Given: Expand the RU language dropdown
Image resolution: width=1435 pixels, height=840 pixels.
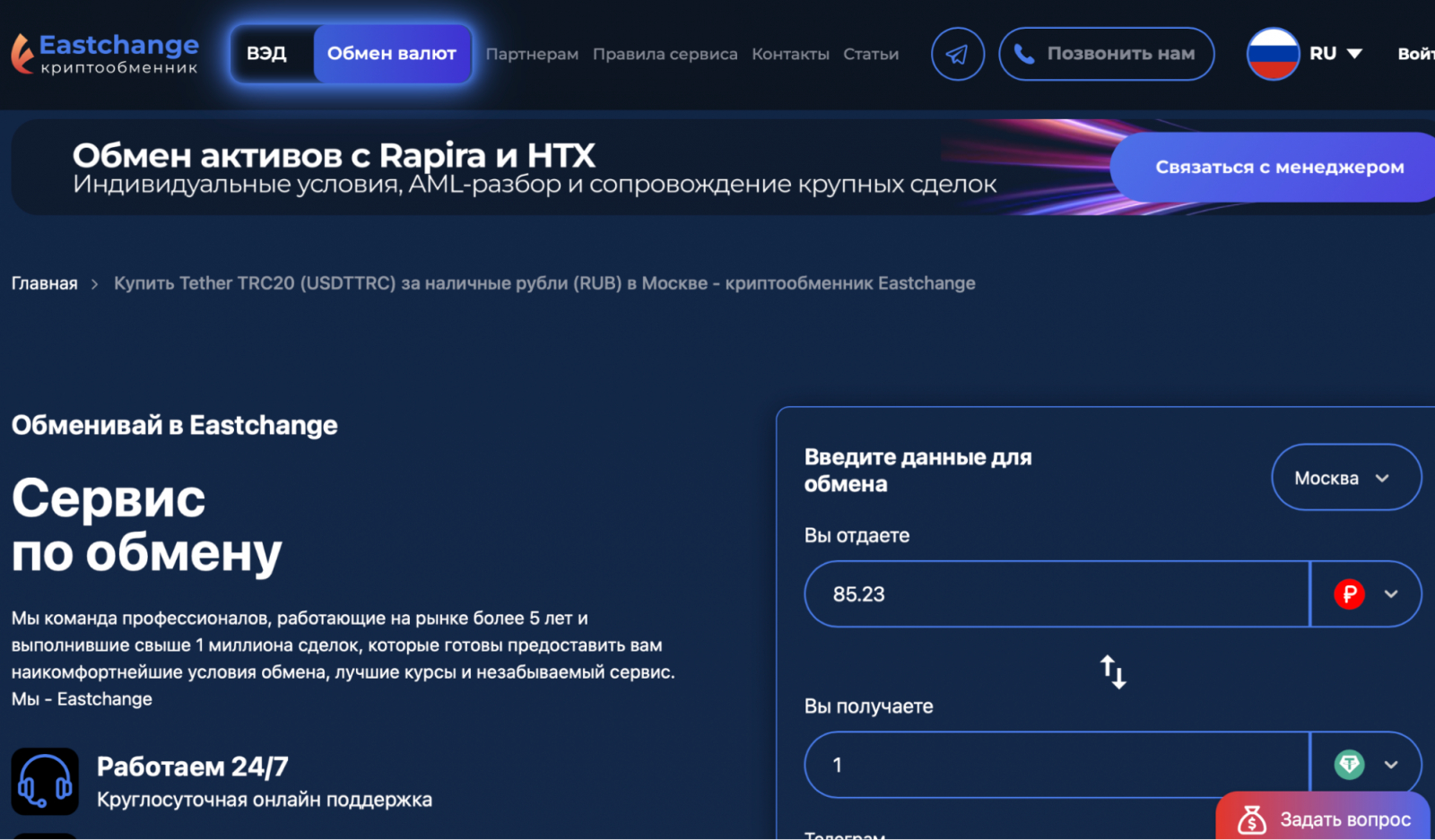Looking at the screenshot, I should [1335, 54].
